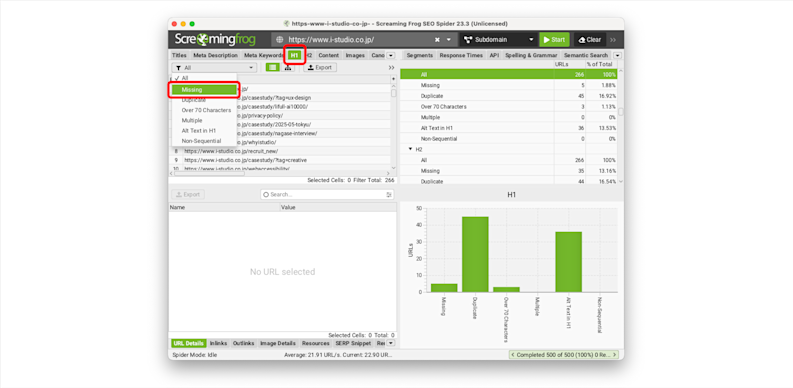The width and height of the screenshot is (793, 388).
Task: Click the Export button beside view icons
Action: [x=320, y=67]
